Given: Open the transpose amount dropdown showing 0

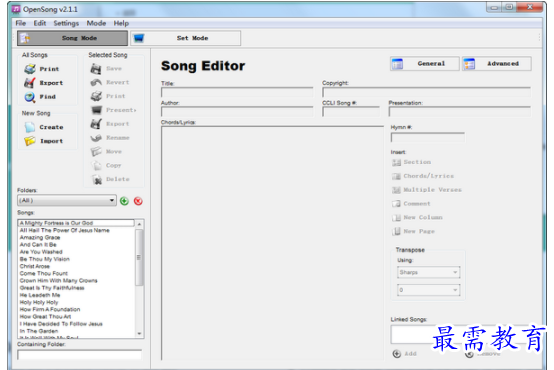Looking at the screenshot, I should (x=429, y=290).
